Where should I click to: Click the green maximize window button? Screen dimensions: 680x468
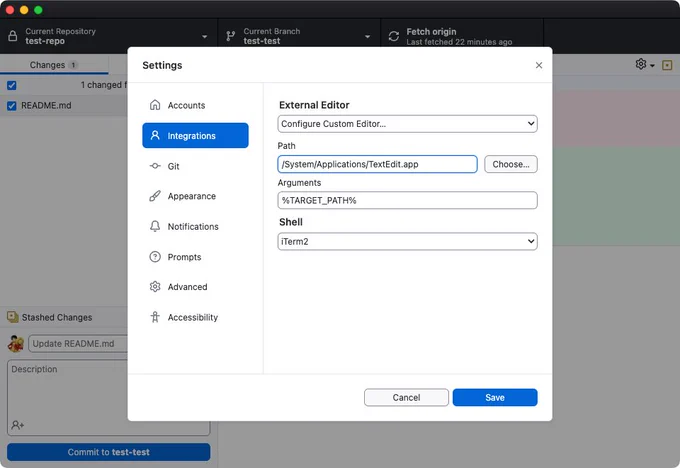coord(38,10)
